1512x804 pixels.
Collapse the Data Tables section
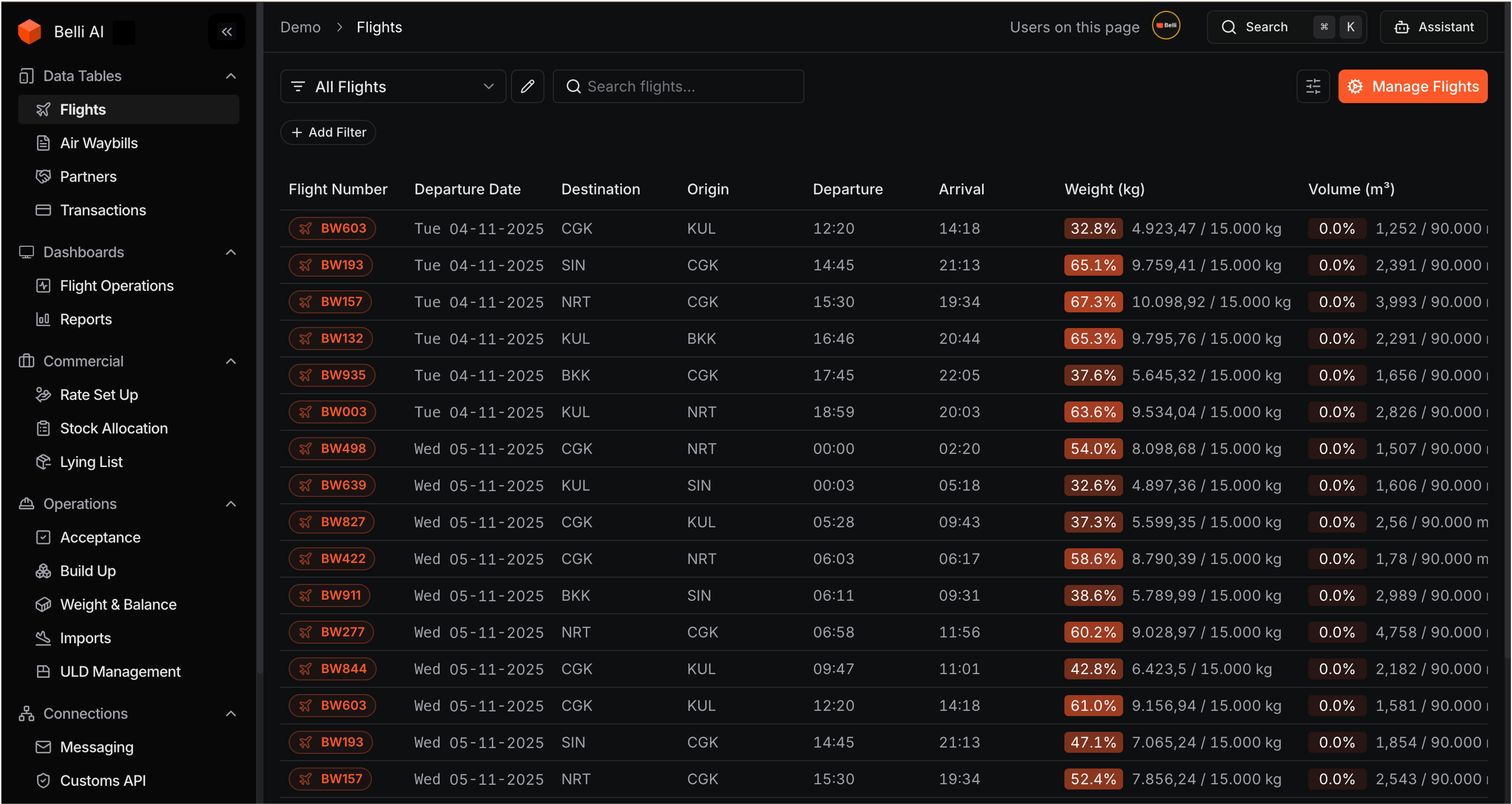point(231,76)
